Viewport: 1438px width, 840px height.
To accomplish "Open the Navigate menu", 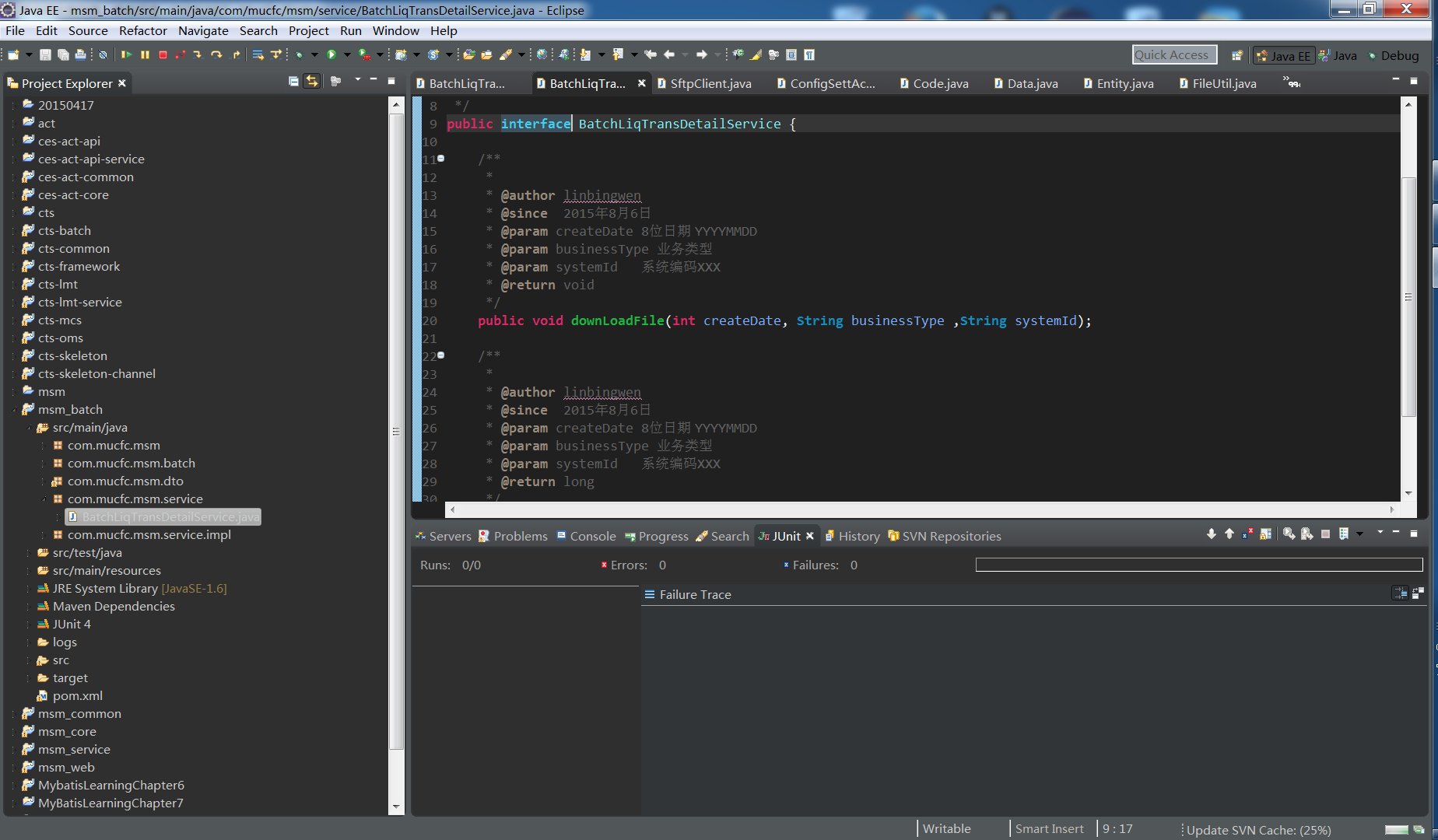I will [203, 30].
